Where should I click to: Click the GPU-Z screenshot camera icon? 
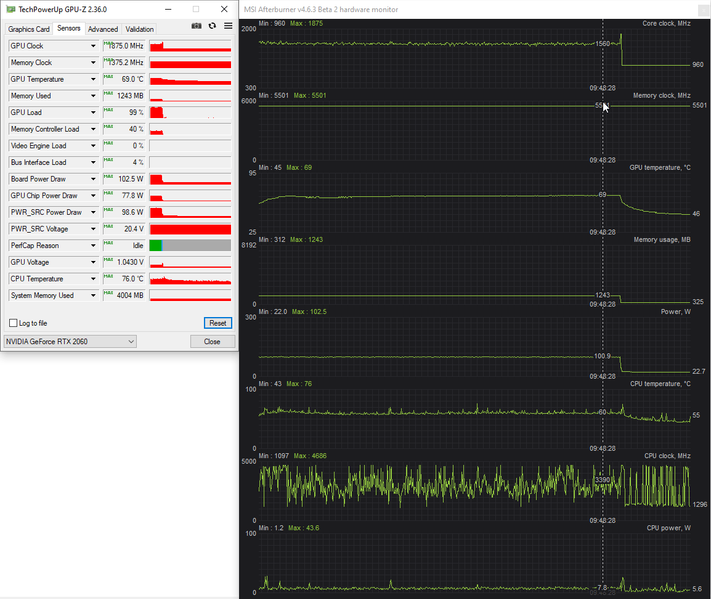pos(196,26)
